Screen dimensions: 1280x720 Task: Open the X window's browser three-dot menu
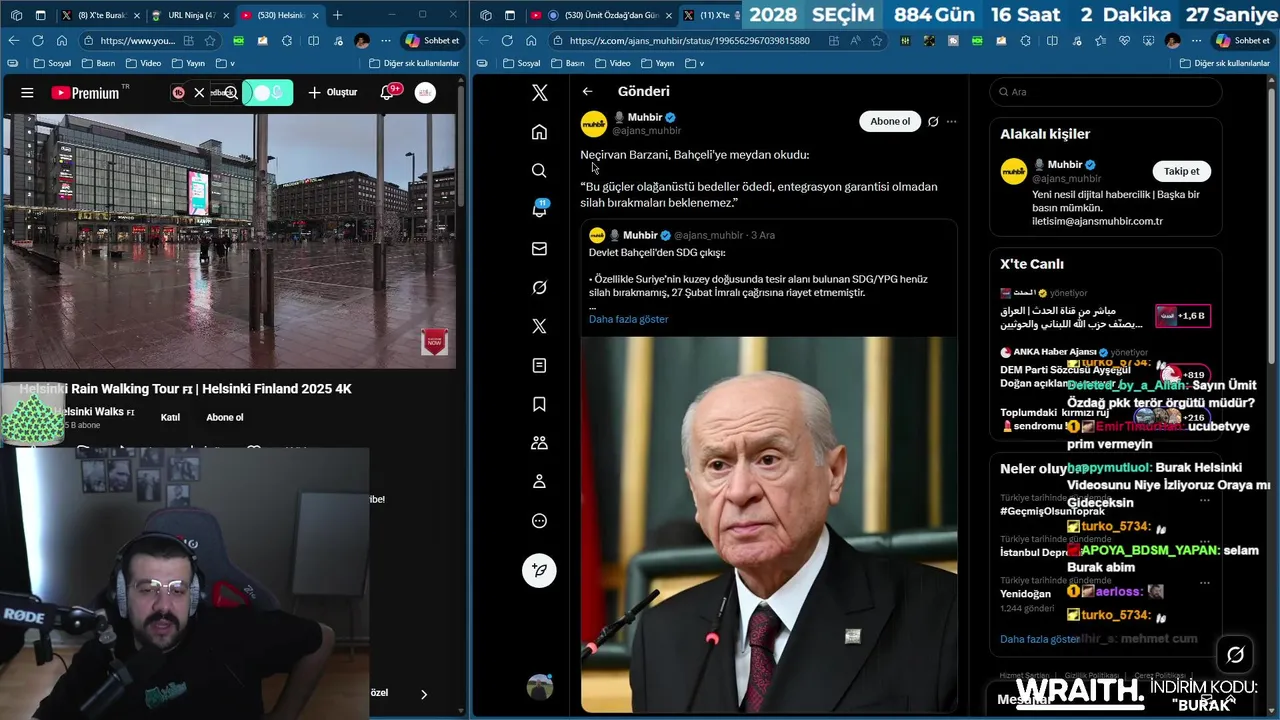(1196, 41)
